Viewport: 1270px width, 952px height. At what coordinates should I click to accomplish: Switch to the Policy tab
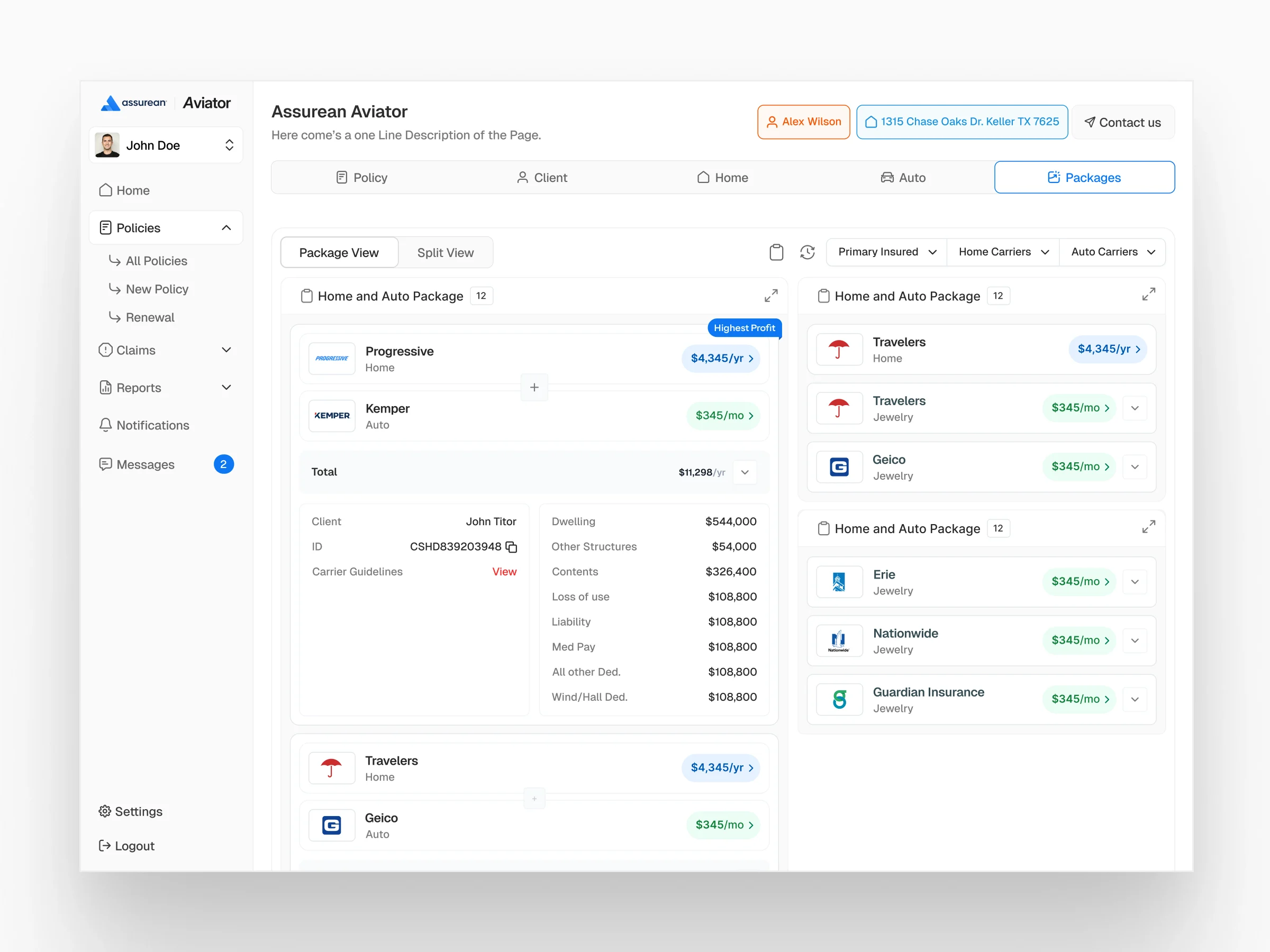pos(362,177)
